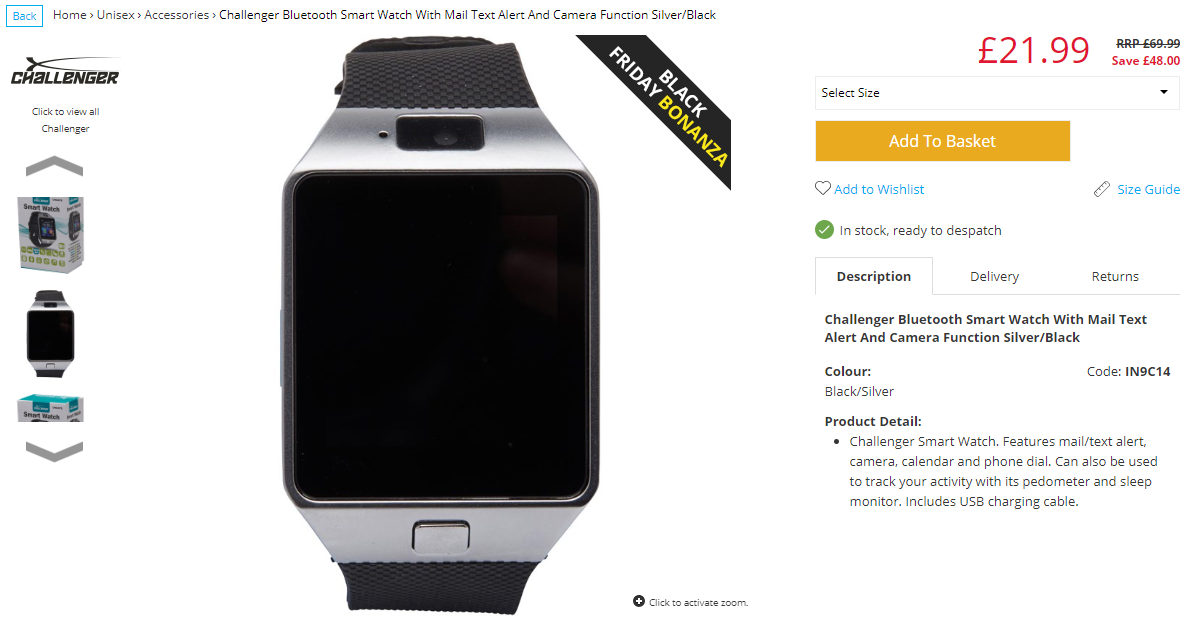Go to Unisex breadcrumb link
Screen dimensions: 1186x623
pyautogui.click(x=116, y=14)
